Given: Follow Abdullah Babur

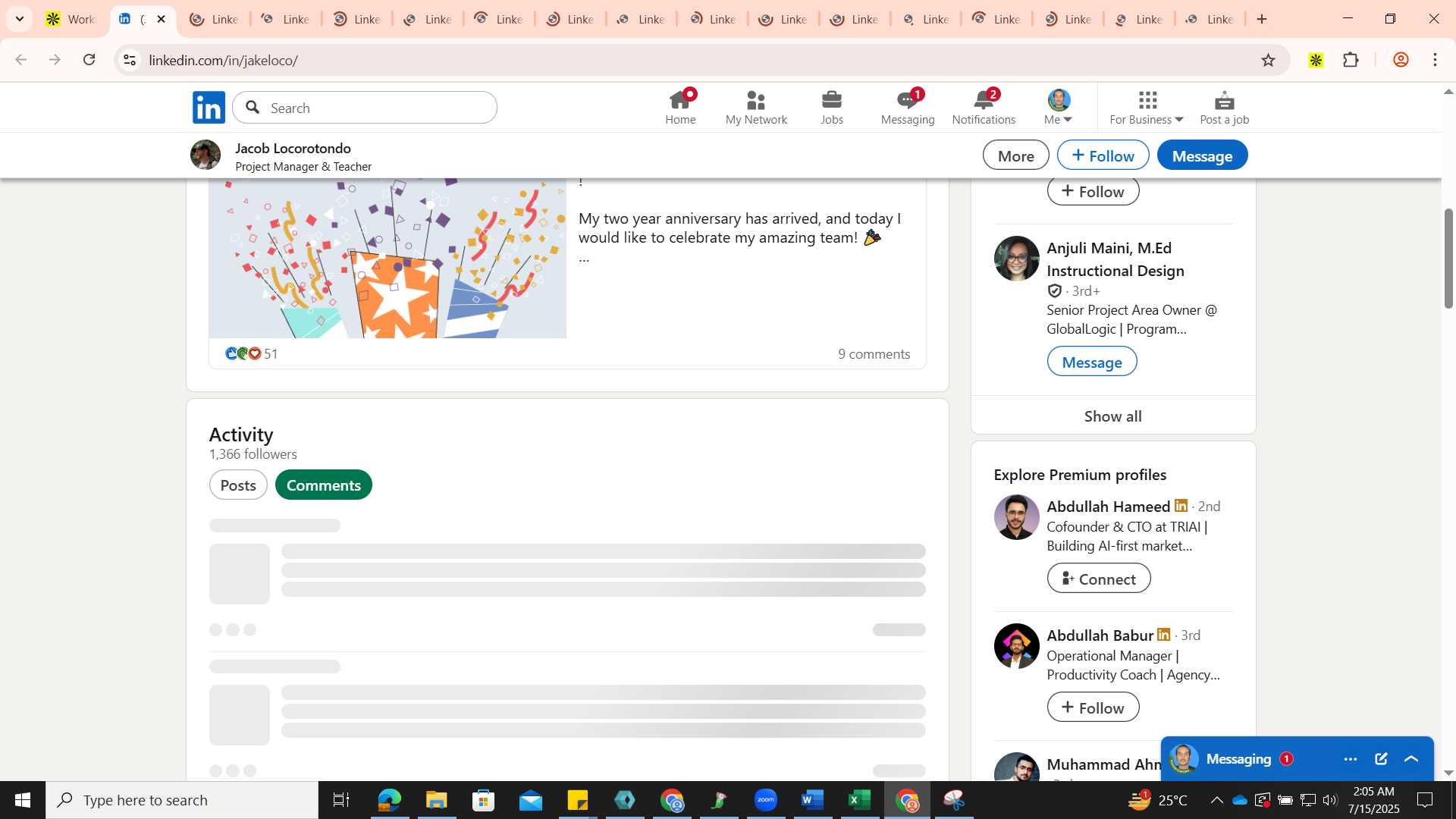Looking at the screenshot, I should click(x=1093, y=708).
